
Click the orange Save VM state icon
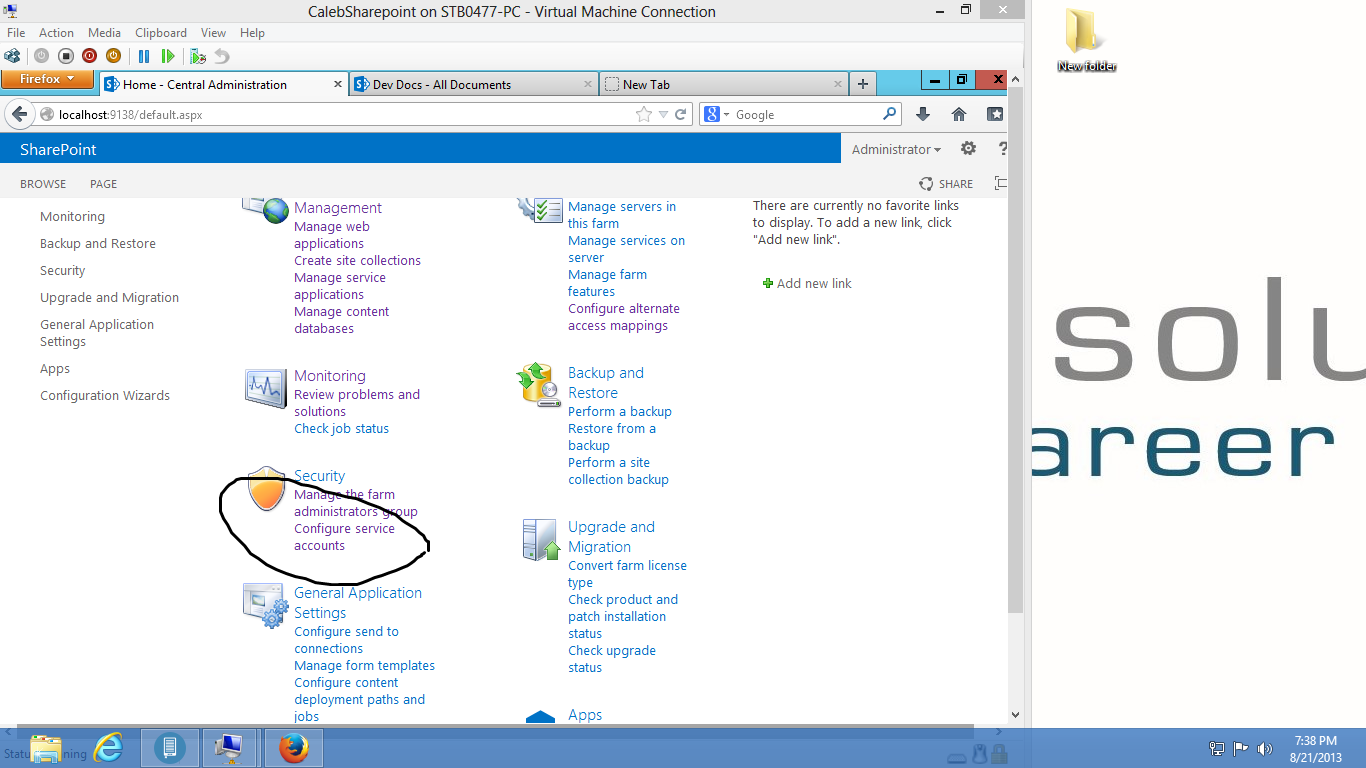click(113, 57)
